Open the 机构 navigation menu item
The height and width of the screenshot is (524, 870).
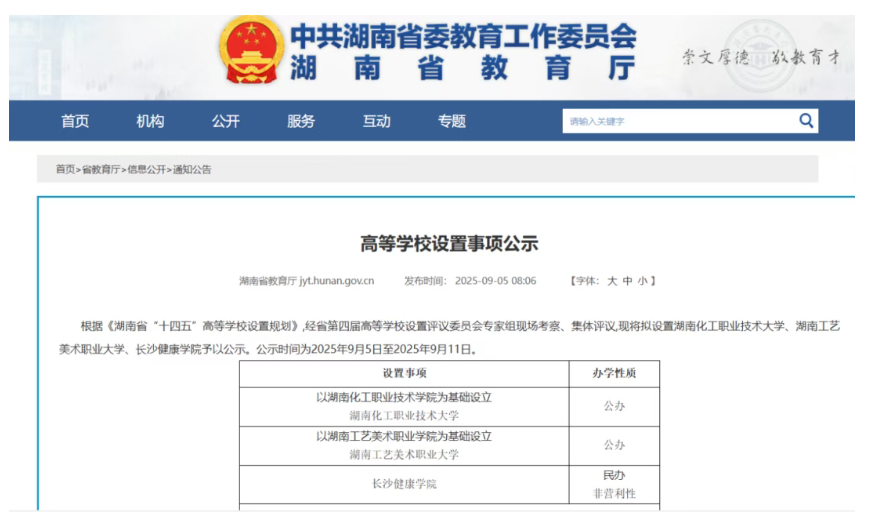(x=150, y=121)
